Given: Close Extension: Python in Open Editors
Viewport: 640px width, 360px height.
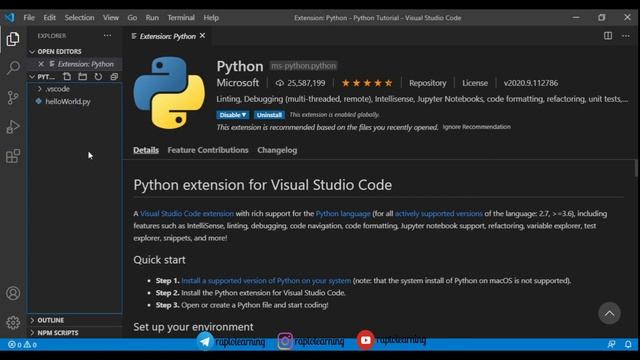Looking at the screenshot, I should pos(41,64).
